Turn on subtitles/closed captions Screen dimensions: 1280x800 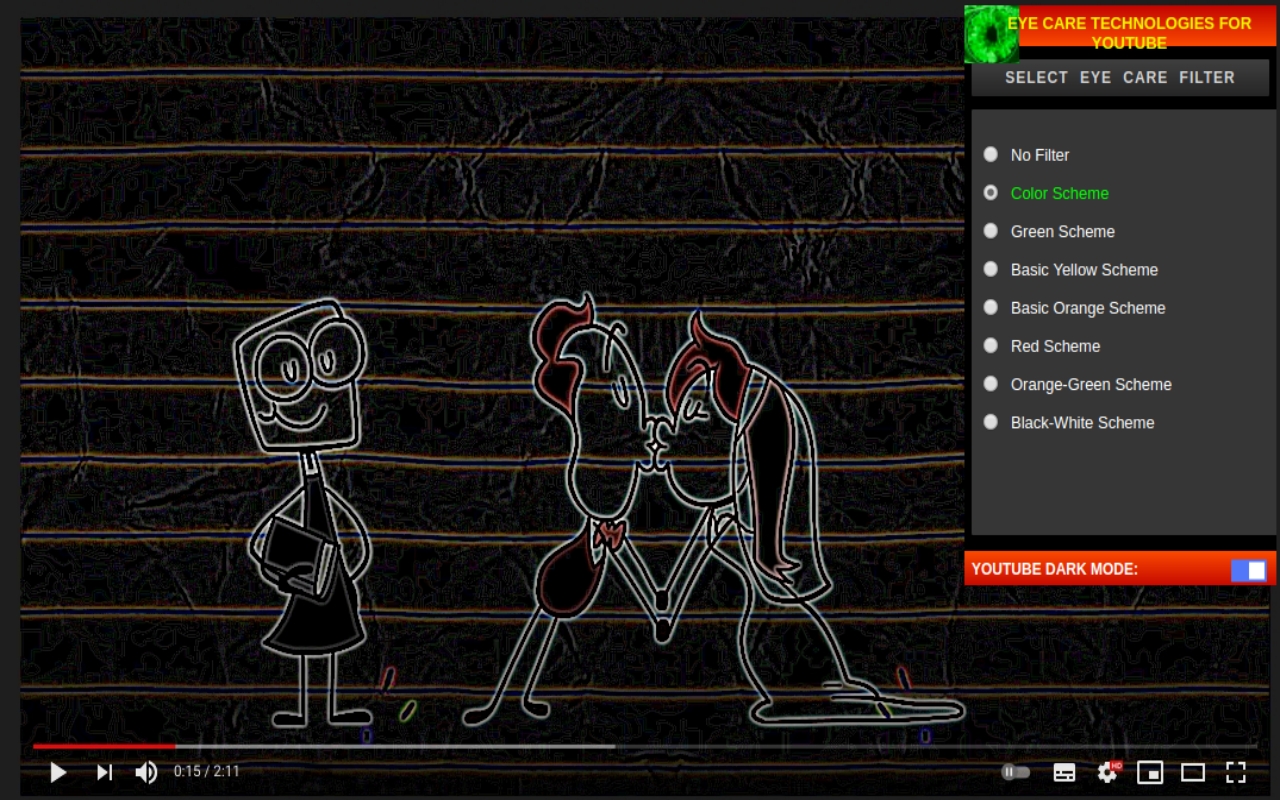pyautogui.click(x=1064, y=772)
